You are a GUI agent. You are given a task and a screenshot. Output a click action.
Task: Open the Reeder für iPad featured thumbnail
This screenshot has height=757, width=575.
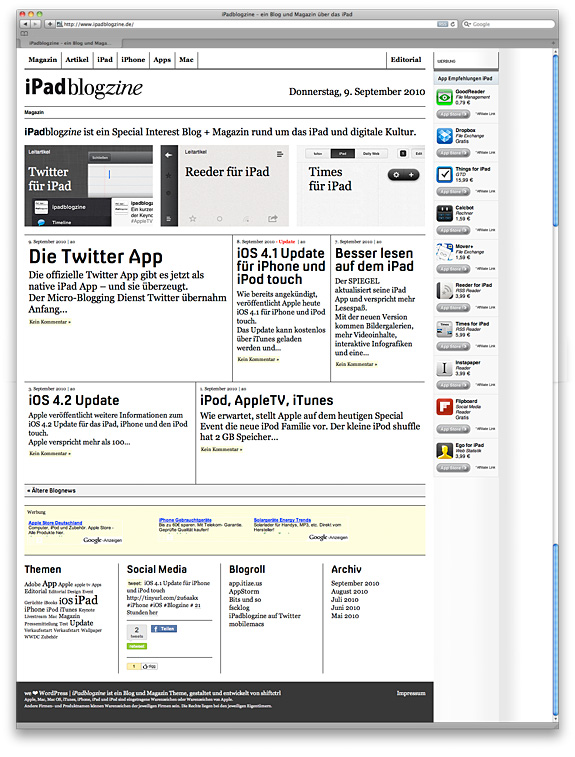[x=225, y=186]
